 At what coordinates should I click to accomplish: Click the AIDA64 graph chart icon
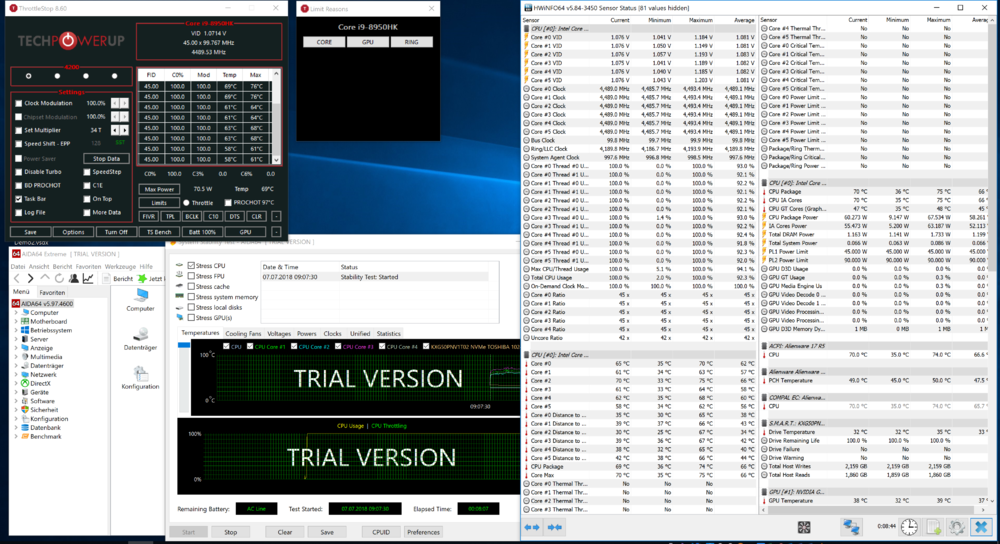coord(89,278)
